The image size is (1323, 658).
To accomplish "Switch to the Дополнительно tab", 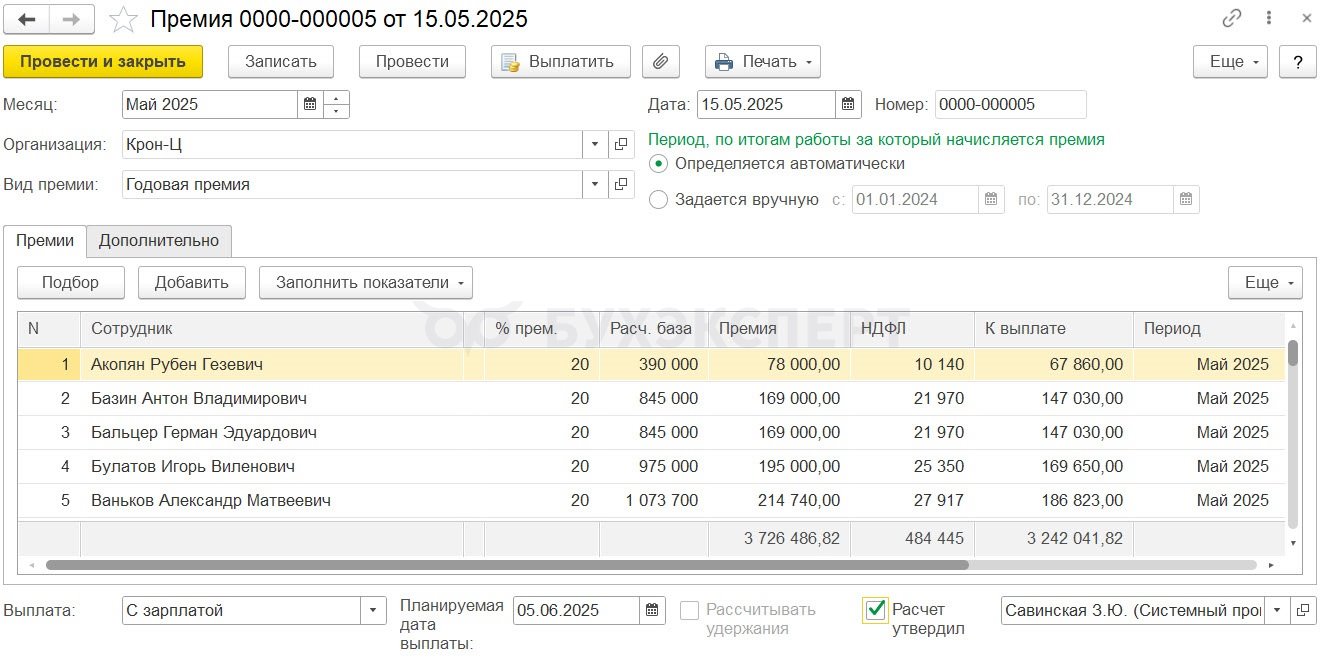I will tap(159, 240).
